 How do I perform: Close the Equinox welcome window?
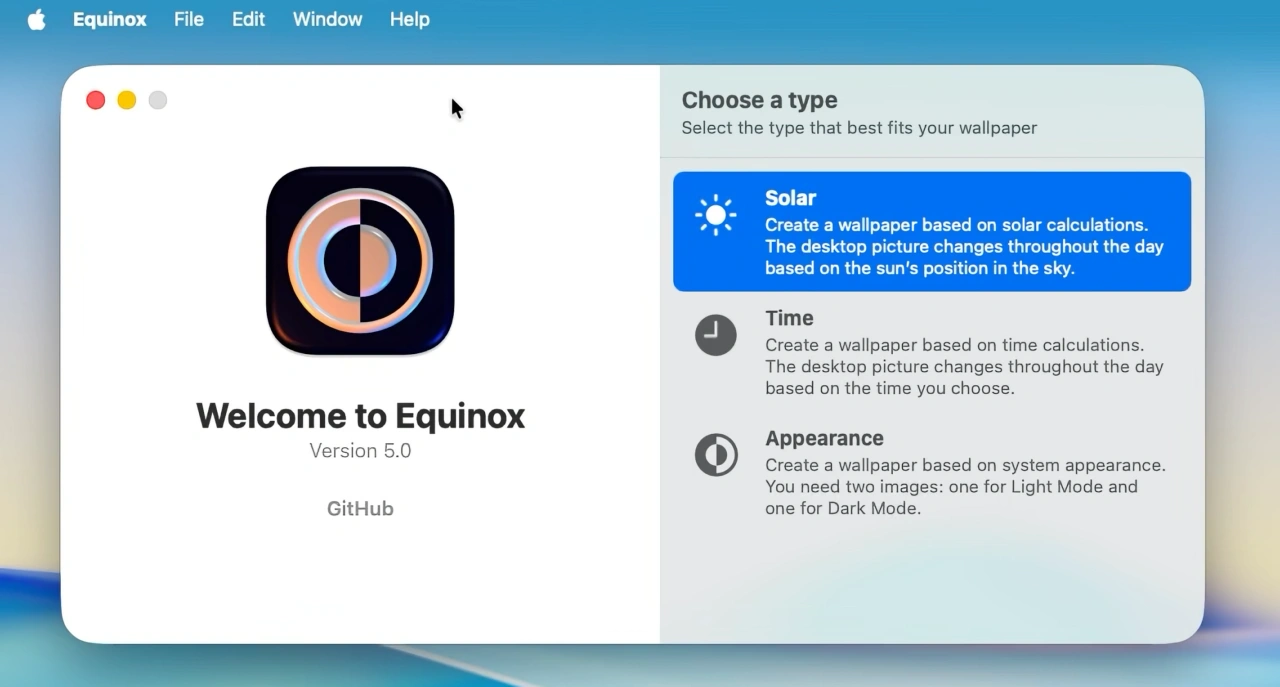coord(95,100)
